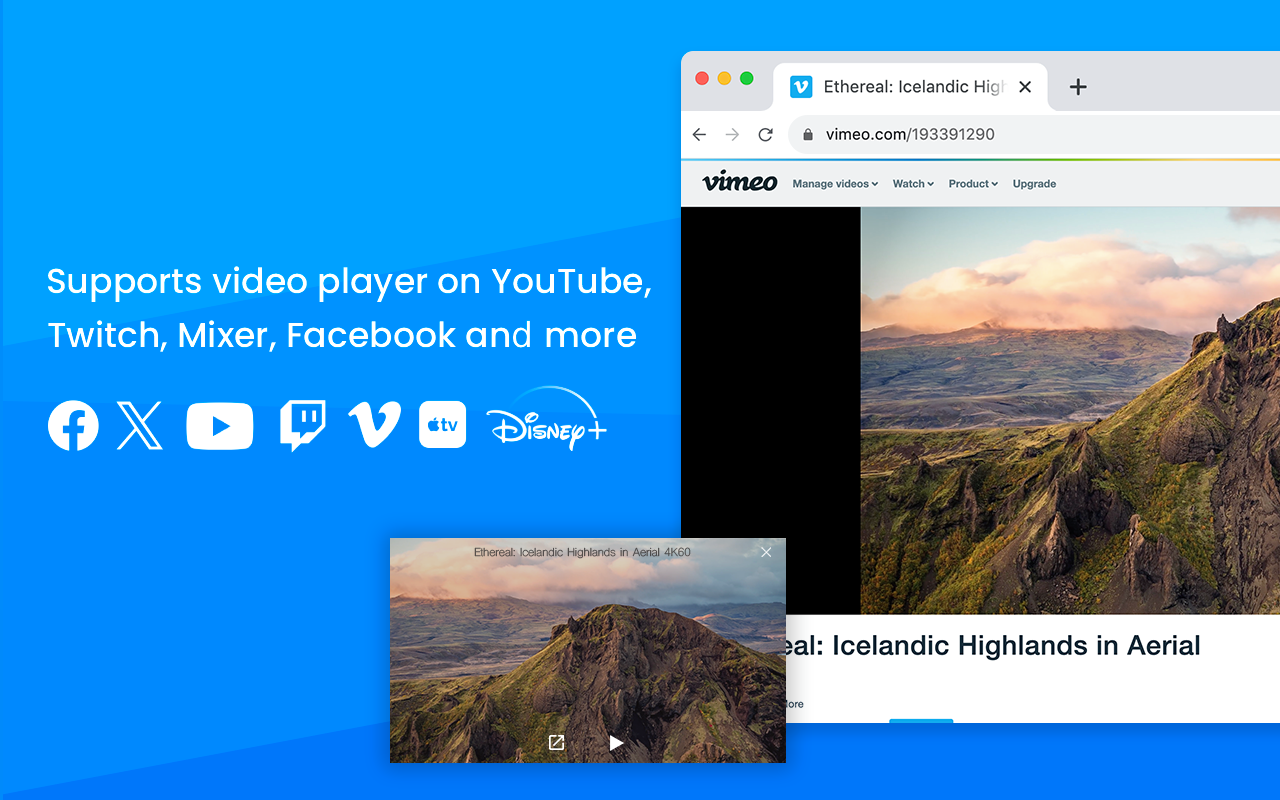Go back with the browser back arrow
The width and height of the screenshot is (1280, 800).
[x=699, y=135]
